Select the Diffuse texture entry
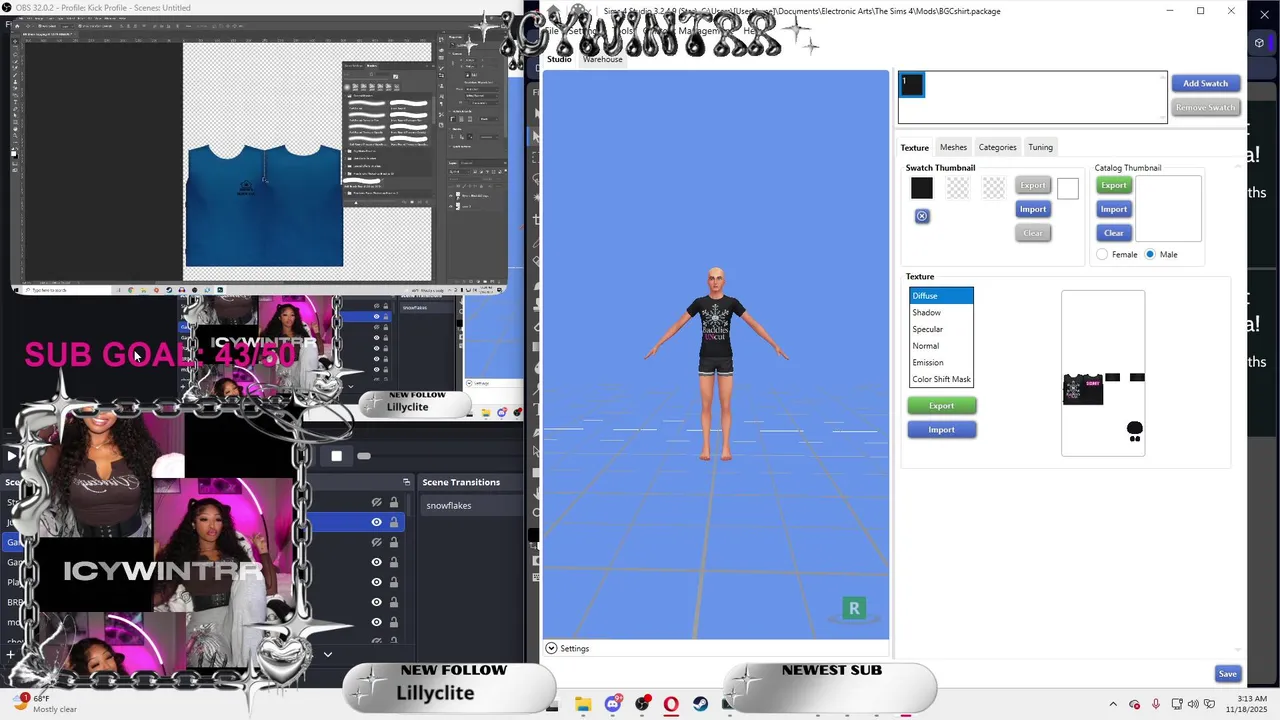Viewport: 1280px width, 720px height. point(941,296)
